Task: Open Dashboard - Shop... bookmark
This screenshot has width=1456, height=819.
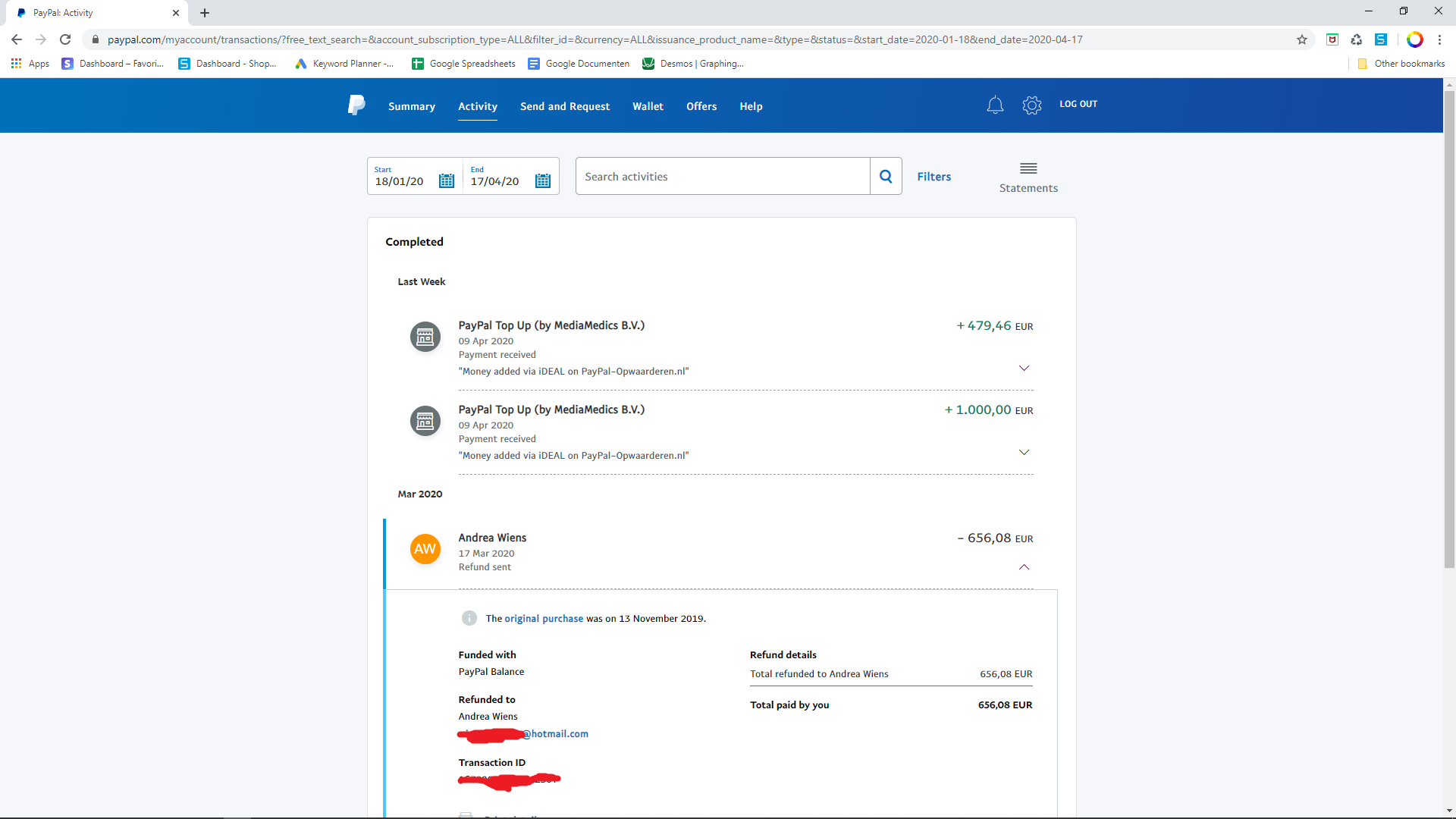Action: point(227,64)
